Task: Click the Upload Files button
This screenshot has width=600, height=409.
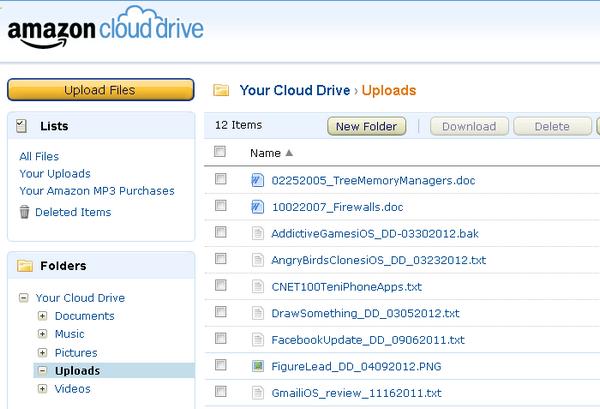Action: coord(101,90)
